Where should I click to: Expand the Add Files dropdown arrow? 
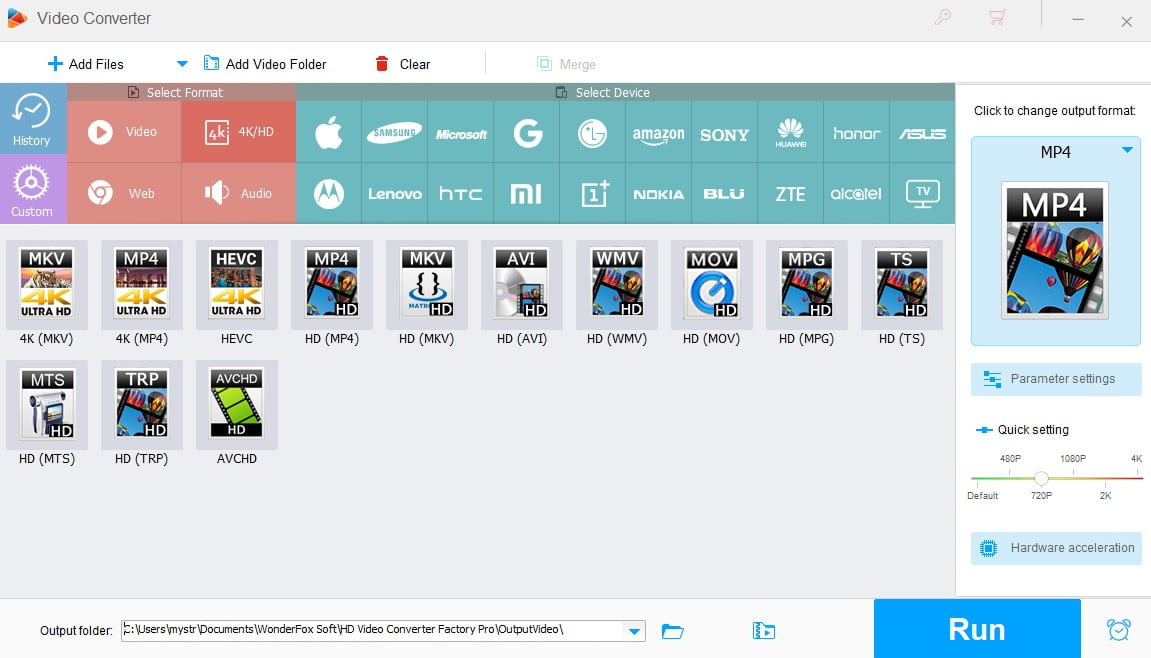(181, 63)
